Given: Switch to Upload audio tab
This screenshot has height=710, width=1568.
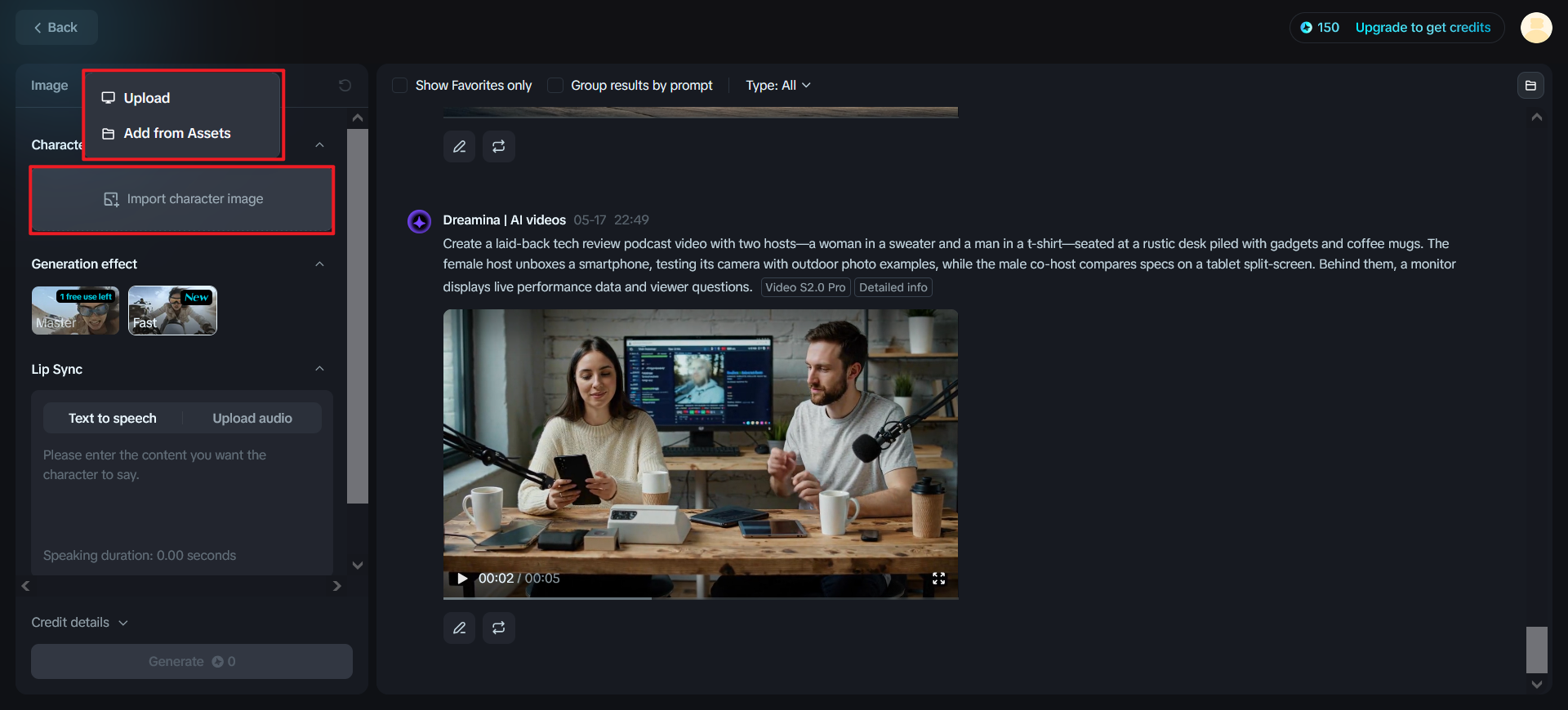Looking at the screenshot, I should pos(252,418).
